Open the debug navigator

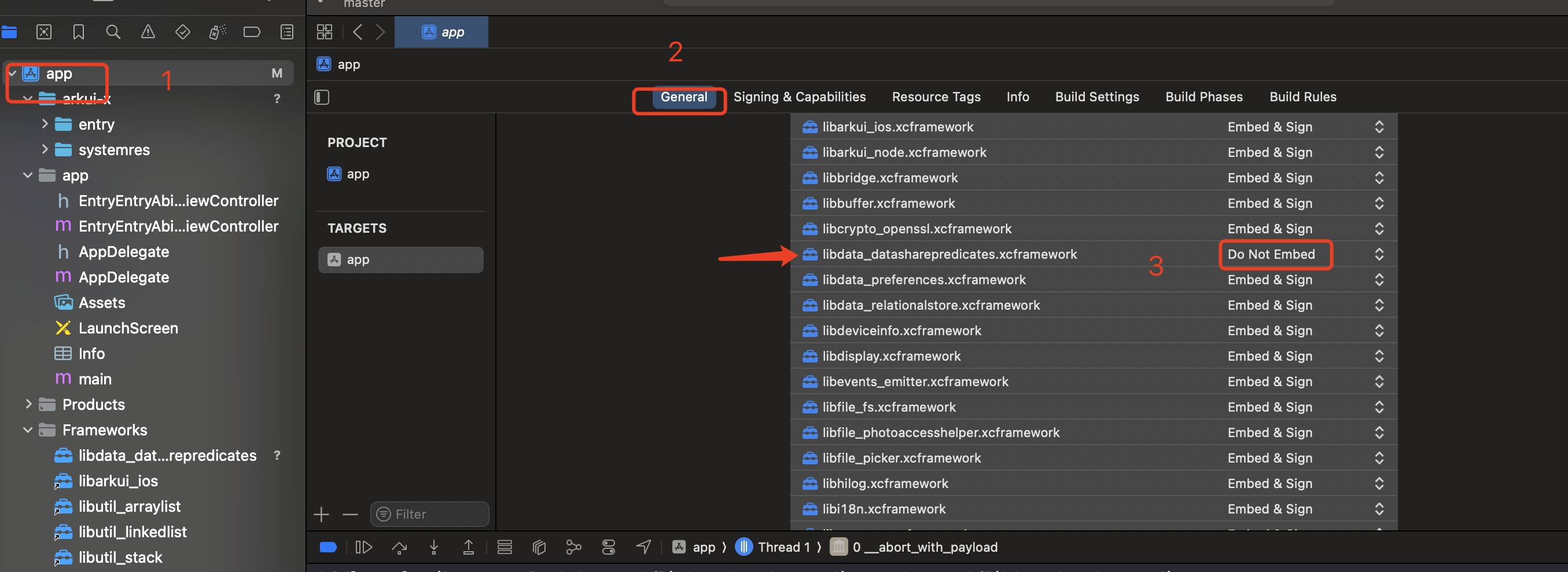[218, 32]
